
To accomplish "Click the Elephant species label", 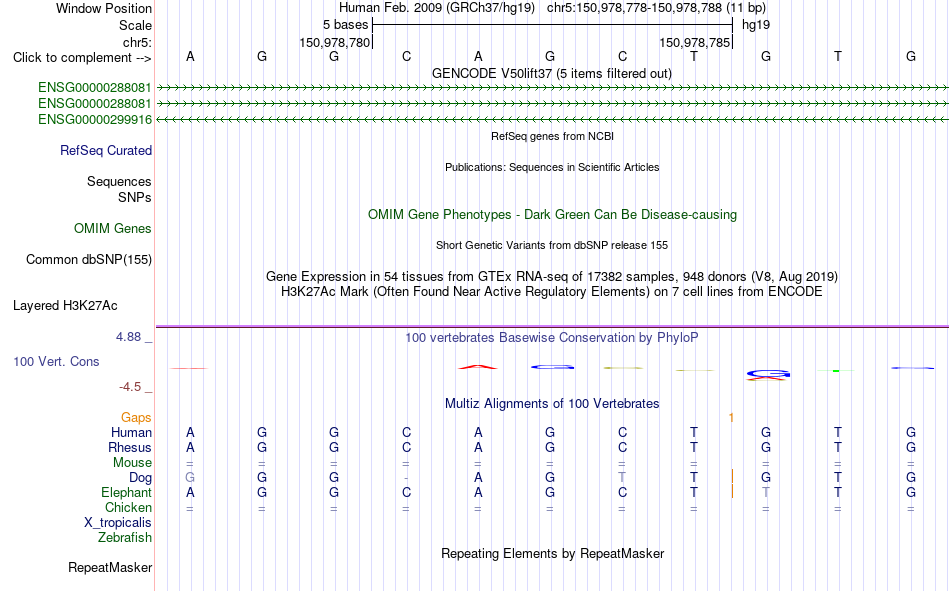I will tap(127, 492).
